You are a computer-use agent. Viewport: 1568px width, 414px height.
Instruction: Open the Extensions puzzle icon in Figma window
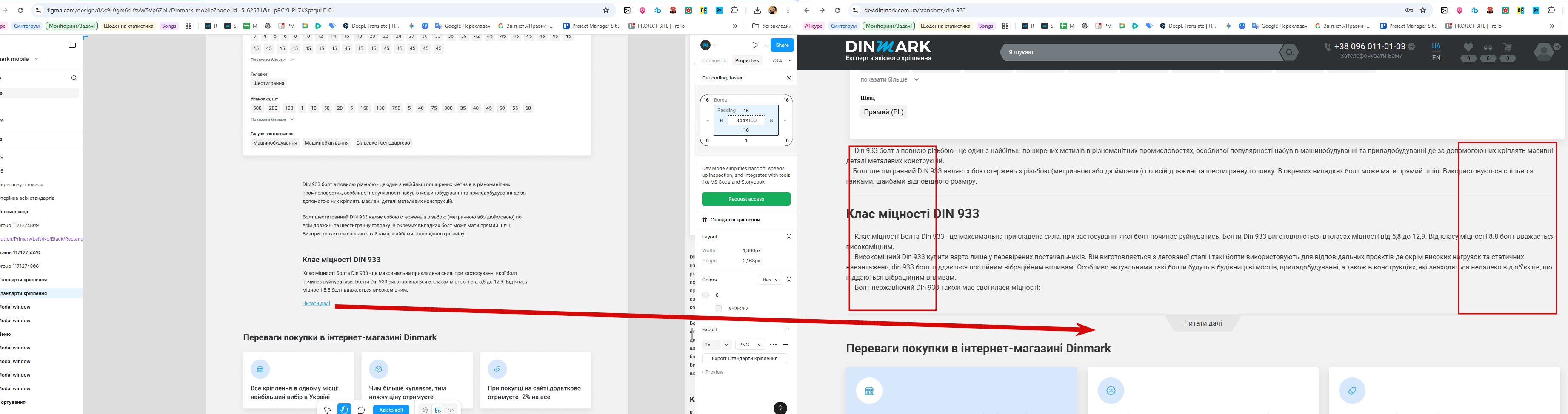(735, 10)
